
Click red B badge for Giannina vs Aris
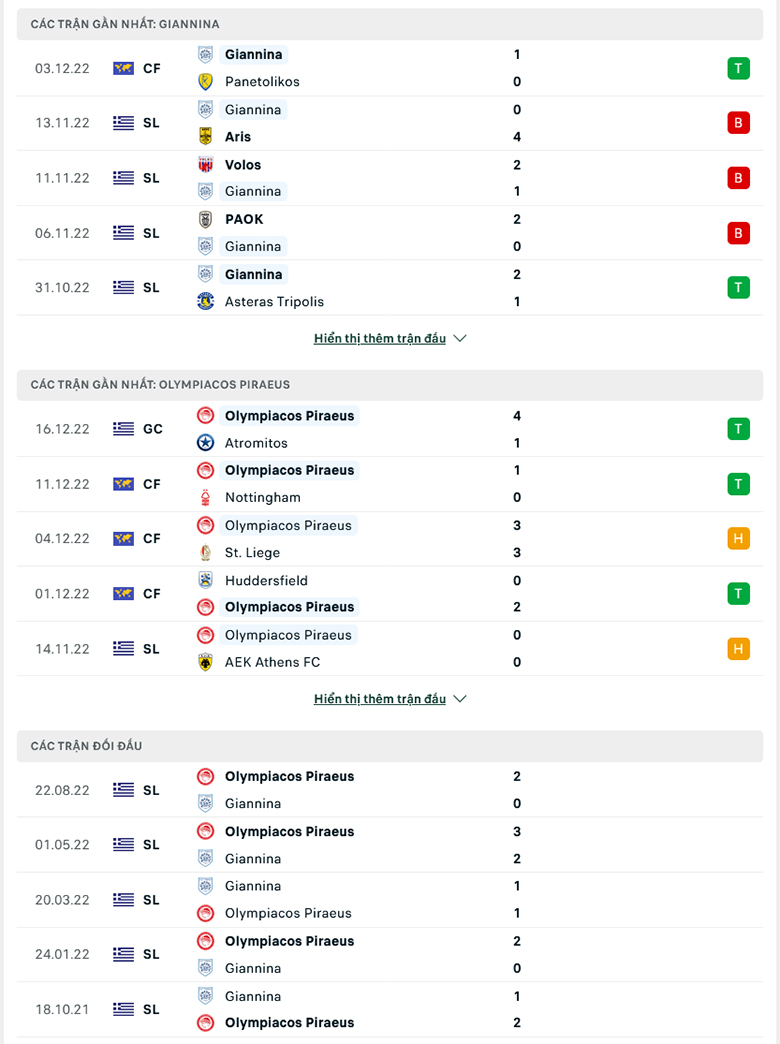coord(738,123)
